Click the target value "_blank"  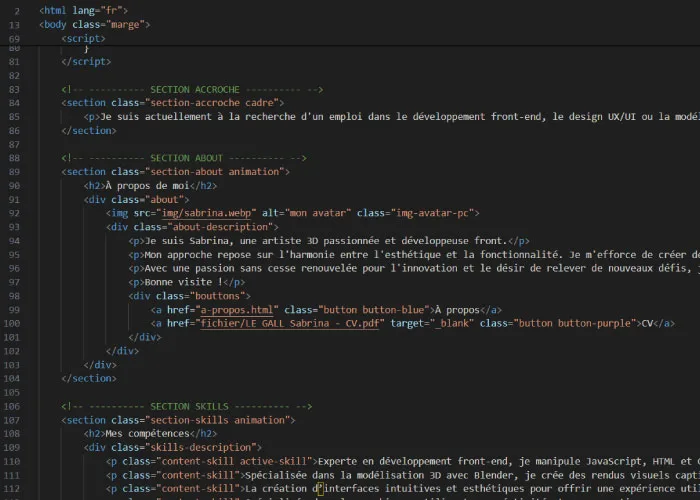pos(451,323)
